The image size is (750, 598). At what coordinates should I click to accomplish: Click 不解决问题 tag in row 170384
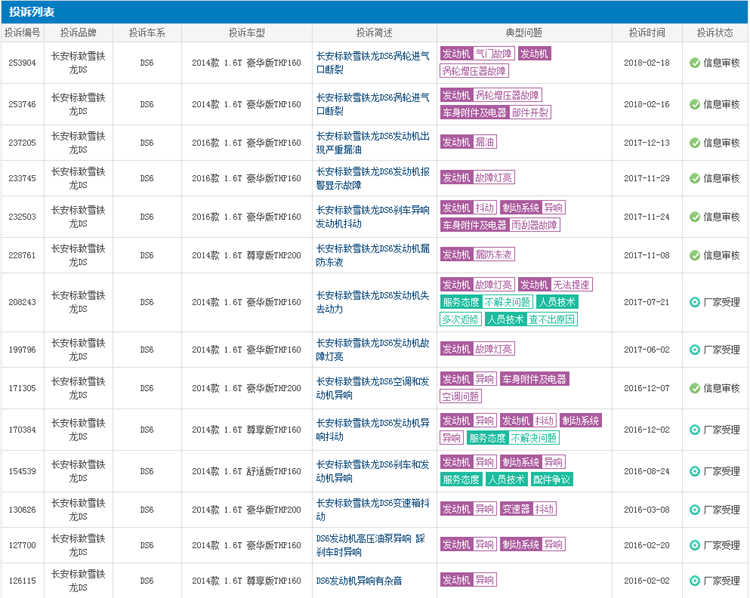(534, 438)
